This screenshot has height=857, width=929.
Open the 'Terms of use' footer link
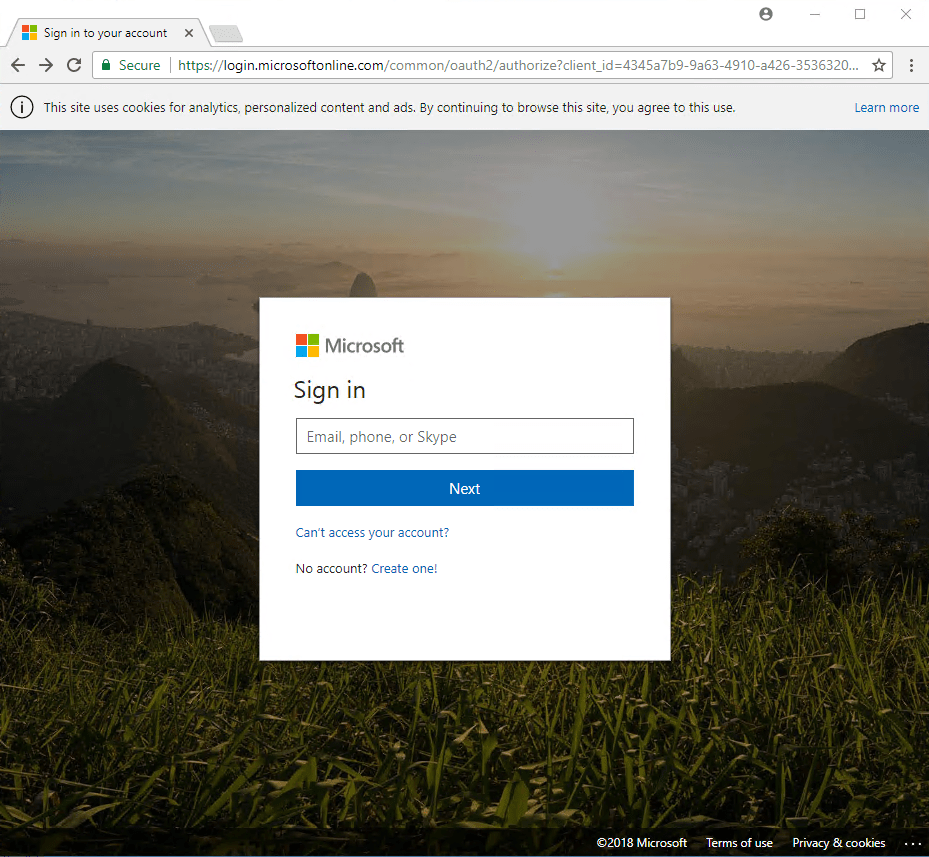(739, 843)
